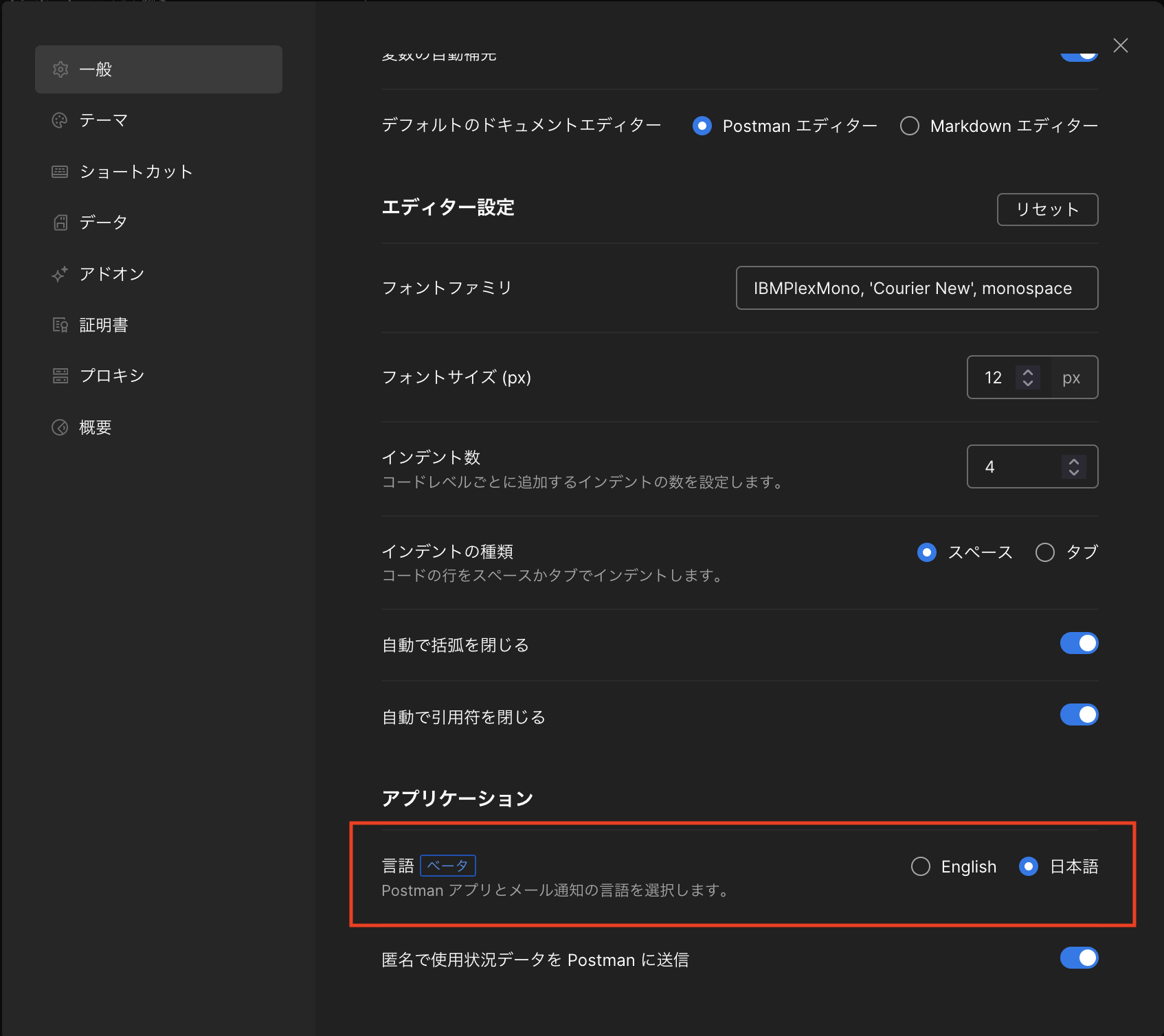The height and width of the screenshot is (1036, 1164).
Task: Click the フォントファミリ input field
Action: point(917,288)
